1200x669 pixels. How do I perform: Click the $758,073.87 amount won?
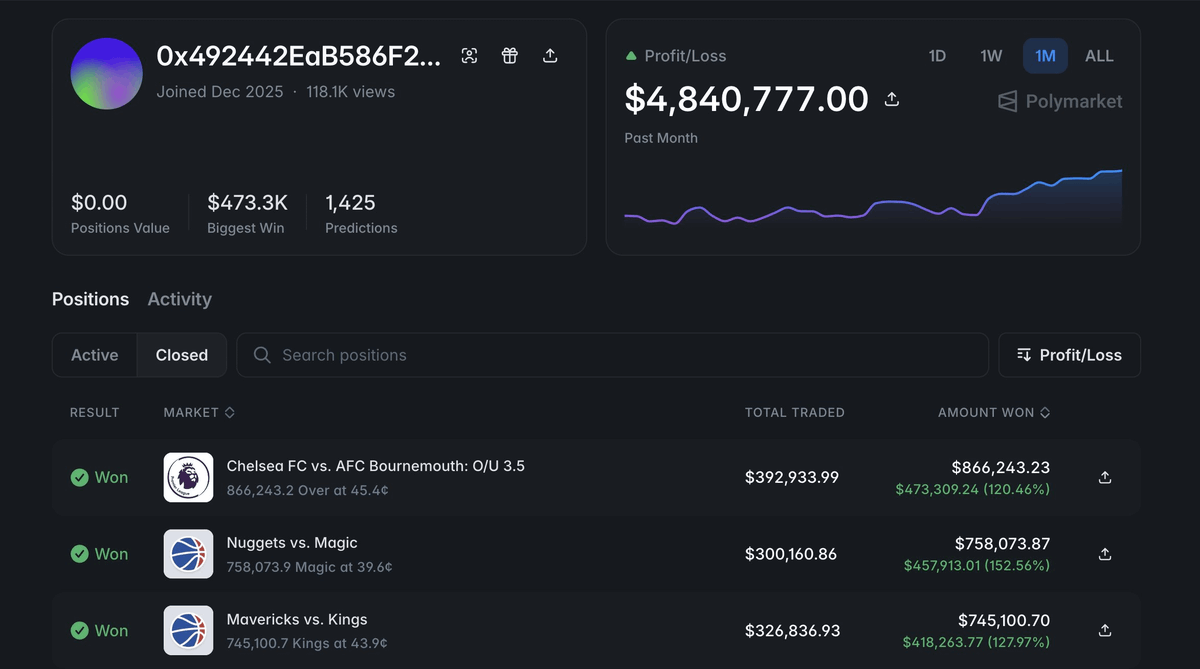click(x=1003, y=544)
